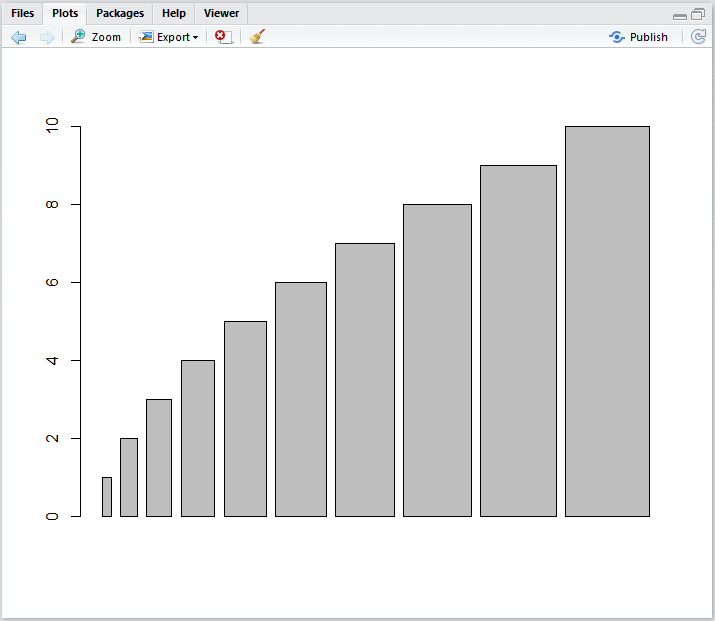Publish the plot
This screenshot has height=621, width=715.
pos(638,37)
